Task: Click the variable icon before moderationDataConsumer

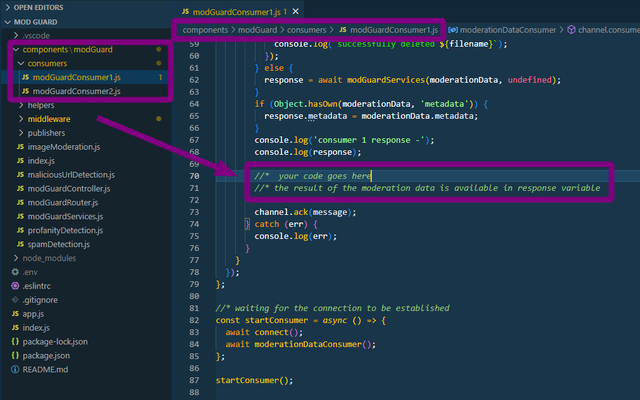Action: point(453,30)
